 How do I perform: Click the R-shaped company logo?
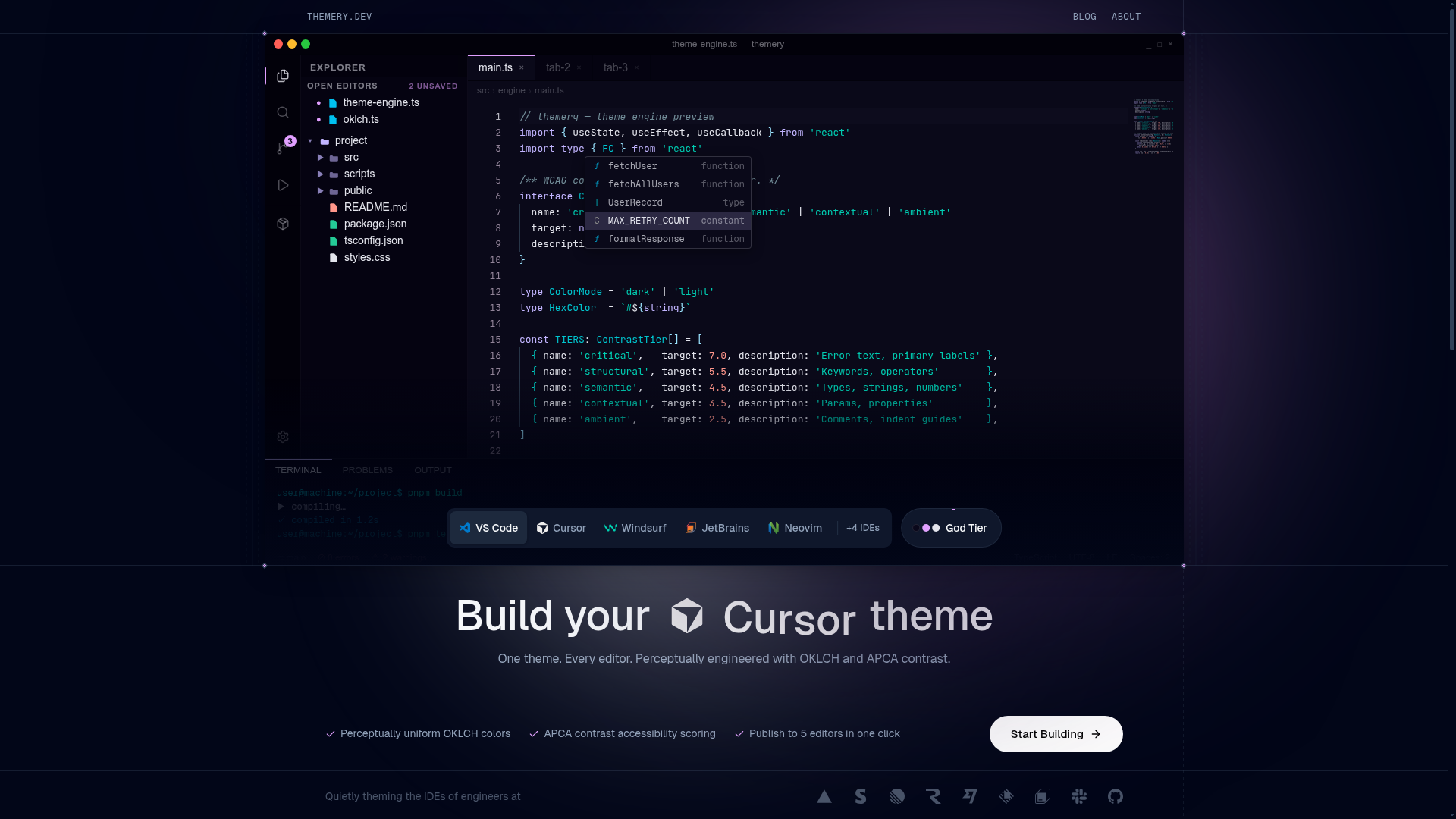pyautogui.click(x=934, y=796)
